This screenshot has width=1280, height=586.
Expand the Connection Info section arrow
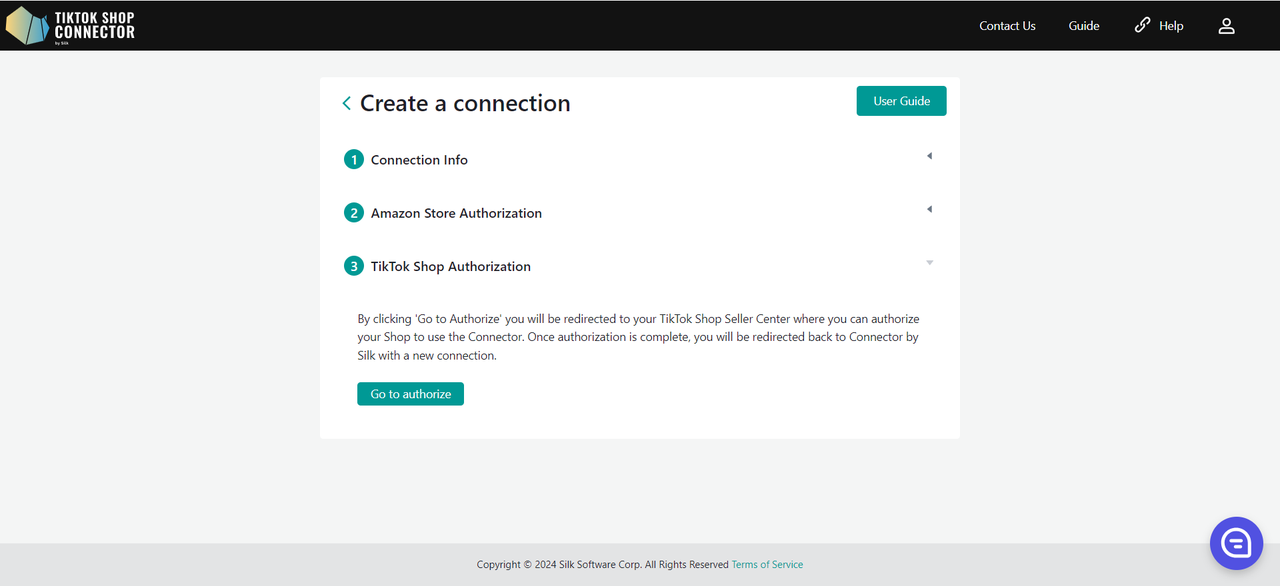[929, 156]
